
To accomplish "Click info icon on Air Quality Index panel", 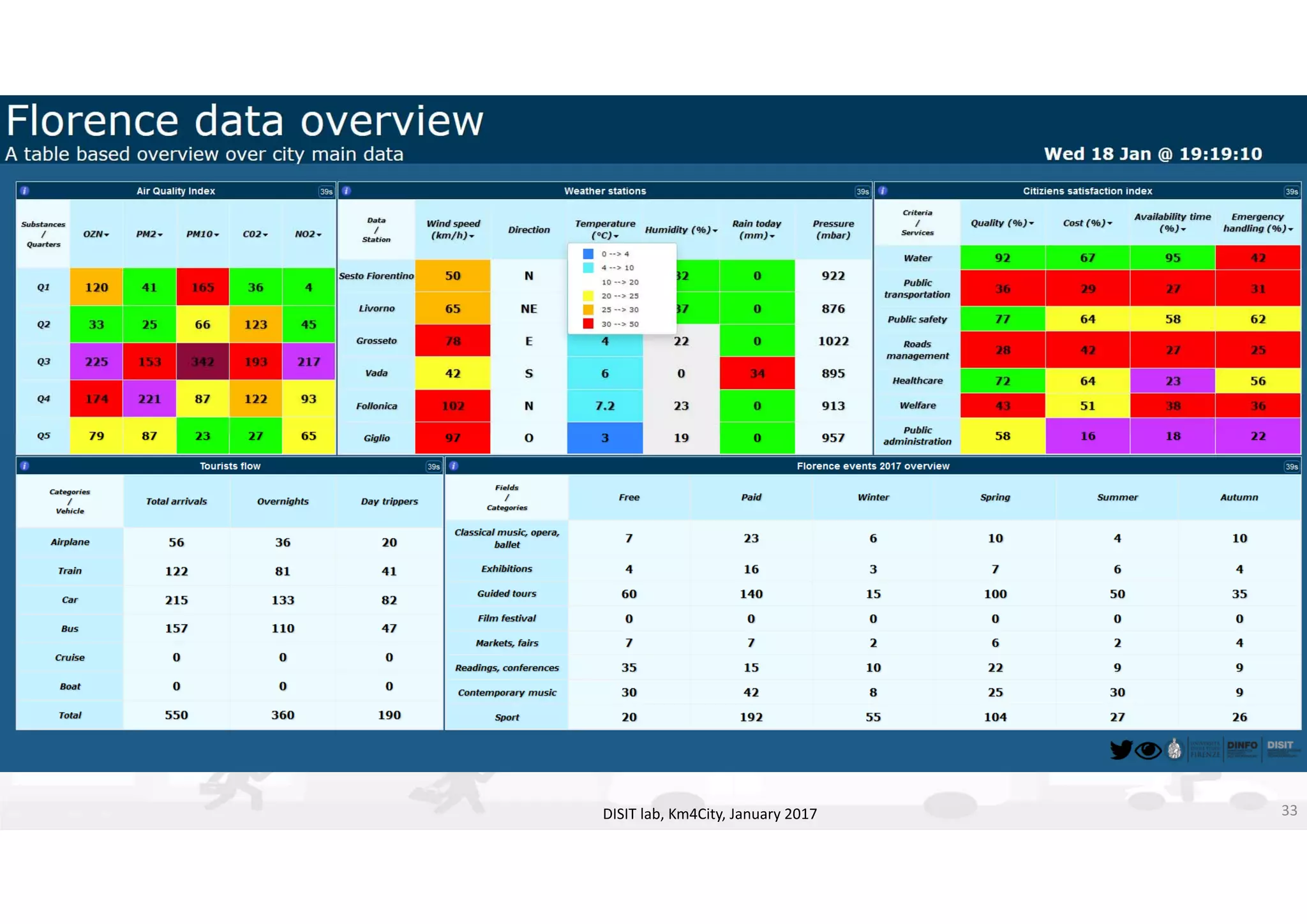I will (24, 191).
